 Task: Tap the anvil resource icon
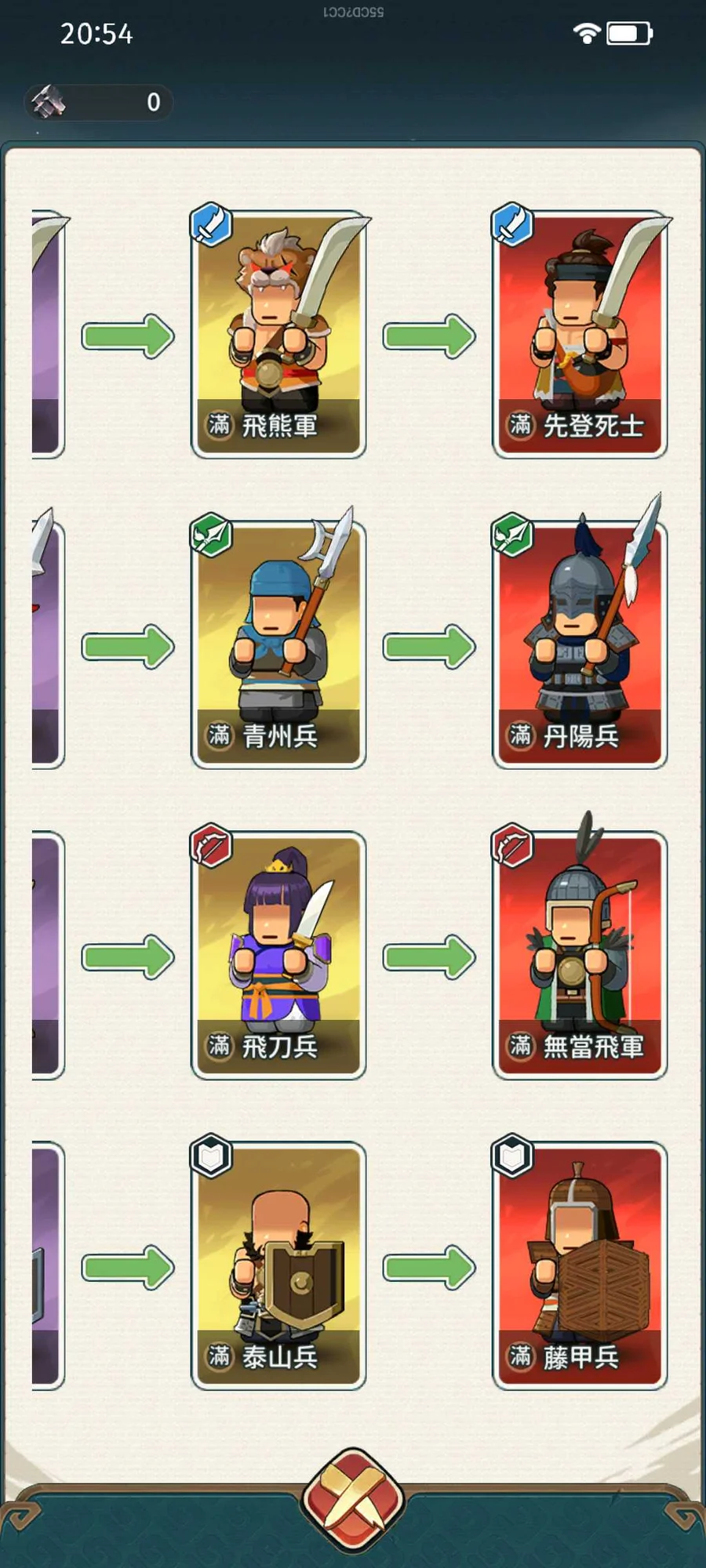(x=49, y=101)
